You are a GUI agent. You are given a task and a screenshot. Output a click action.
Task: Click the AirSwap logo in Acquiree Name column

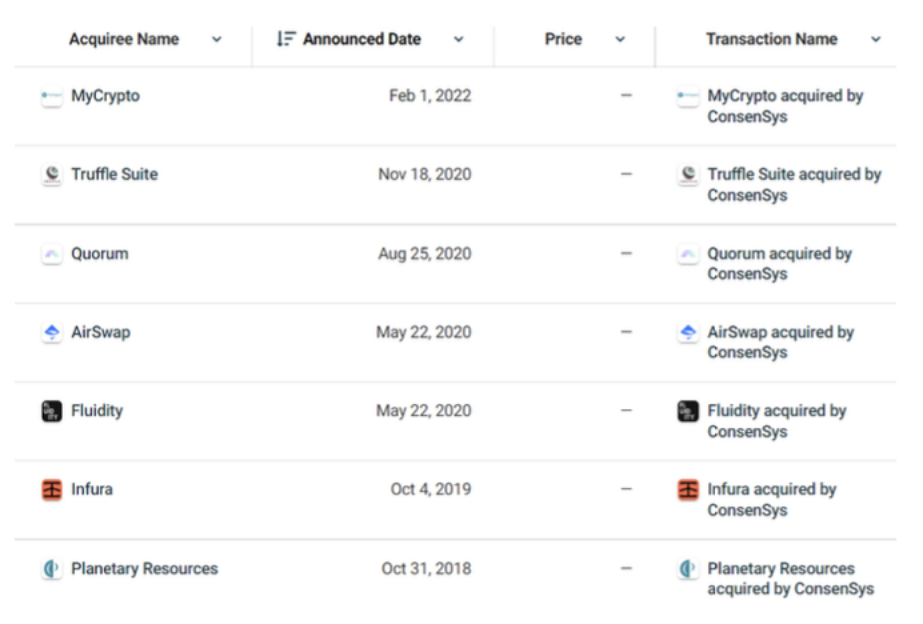point(52,333)
